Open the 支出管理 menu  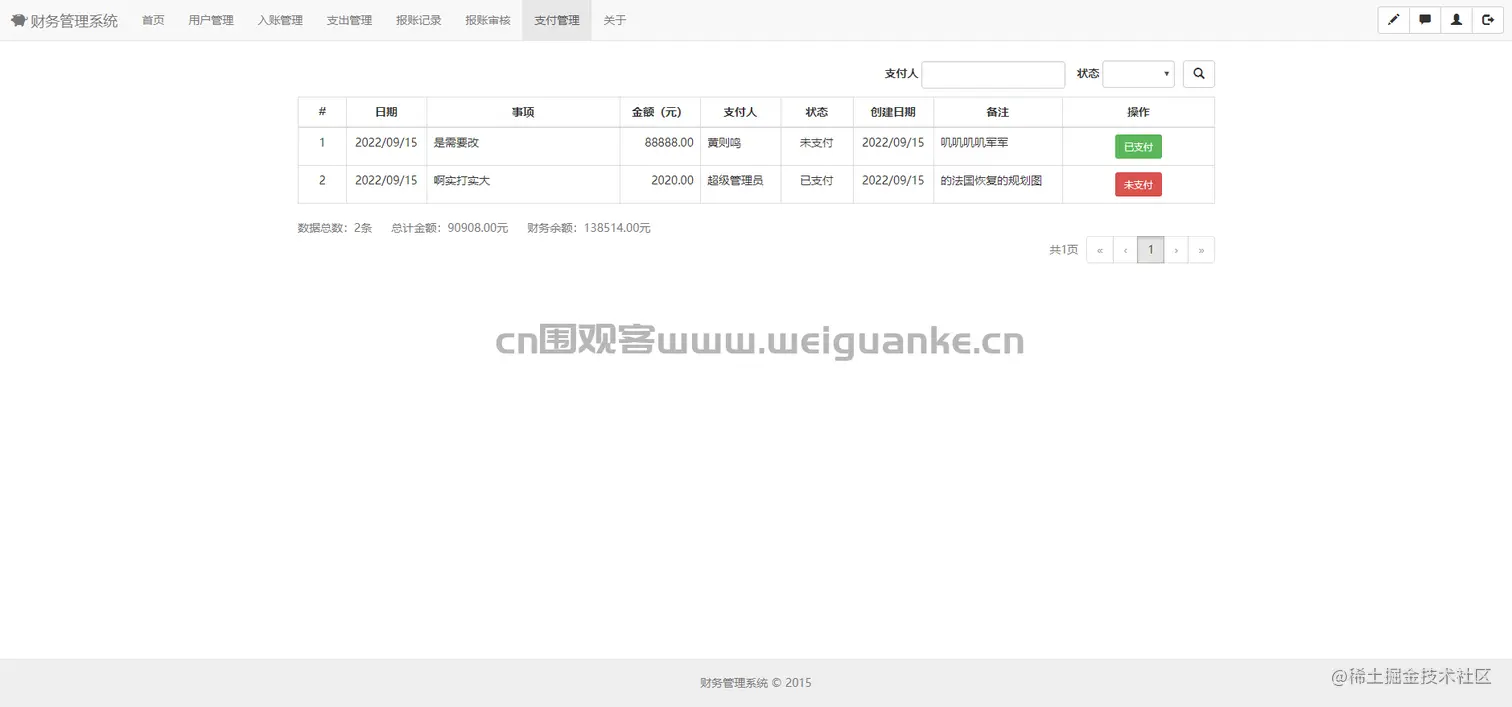tap(349, 20)
